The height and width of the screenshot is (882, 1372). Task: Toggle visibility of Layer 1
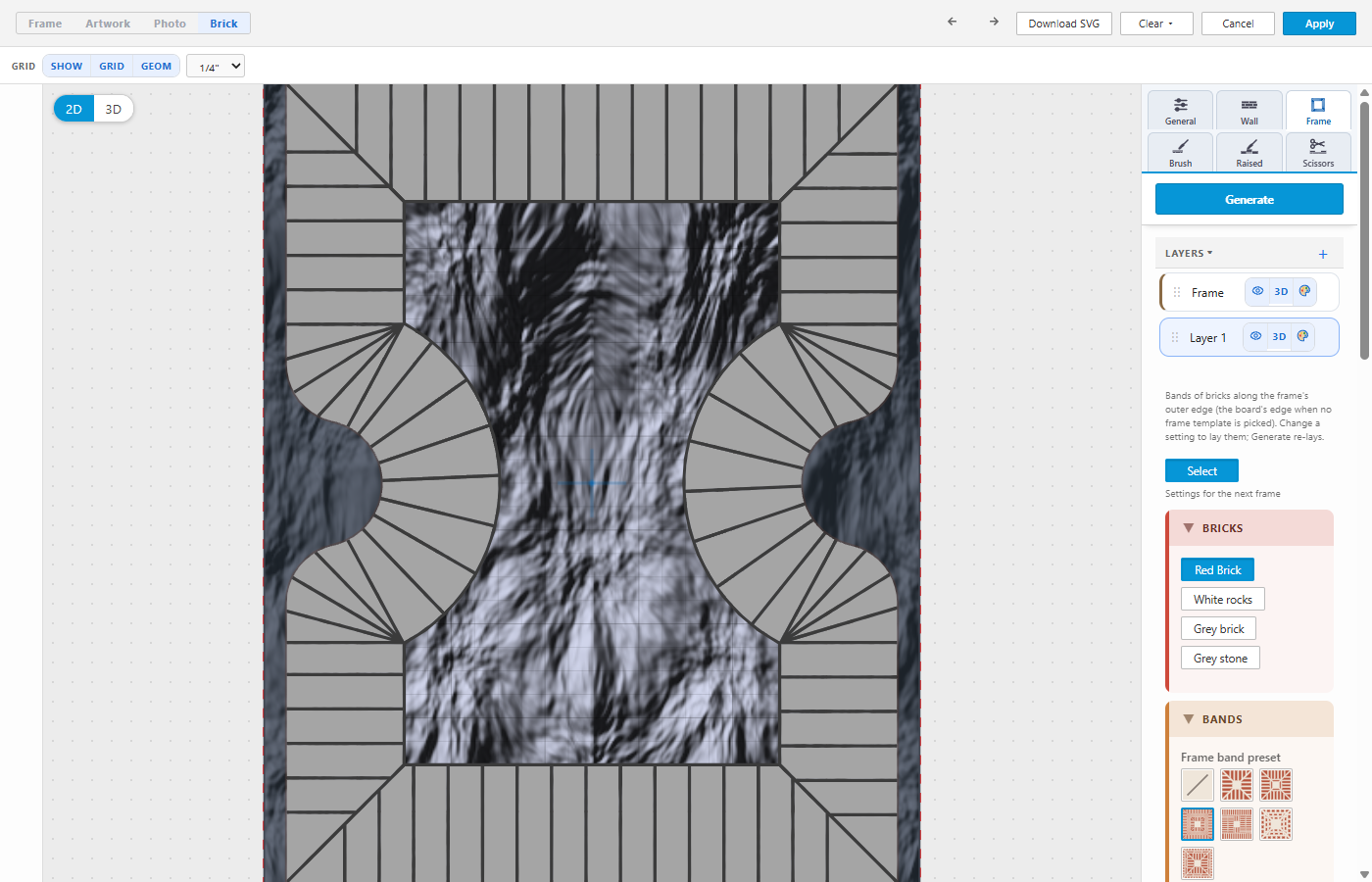pos(1255,336)
